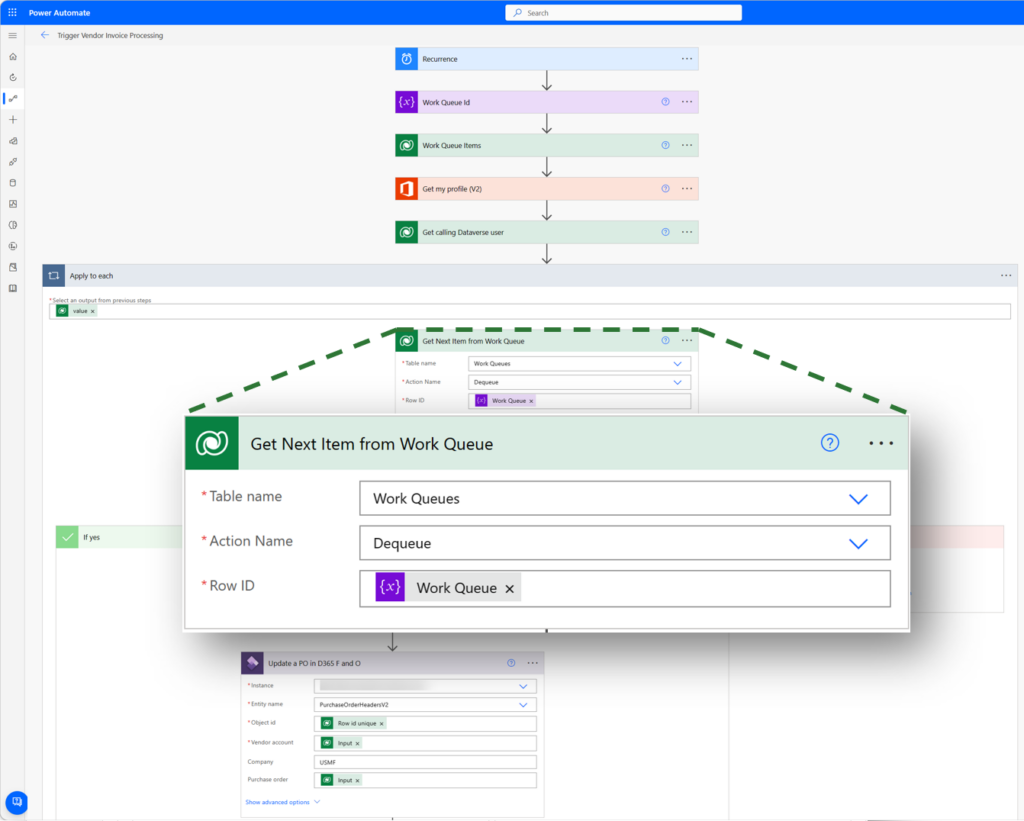Click the Dataverse icon on Work Queue Items

click(x=406, y=145)
